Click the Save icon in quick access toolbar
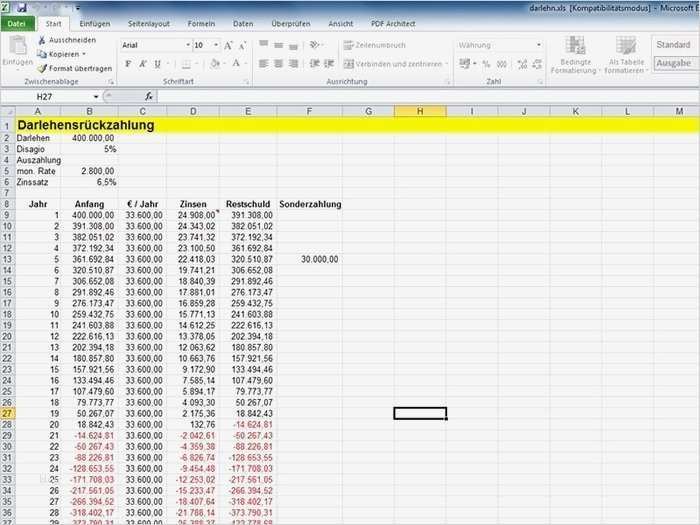Image resolution: width=700 pixels, height=525 pixels. [x=21, y=7]
